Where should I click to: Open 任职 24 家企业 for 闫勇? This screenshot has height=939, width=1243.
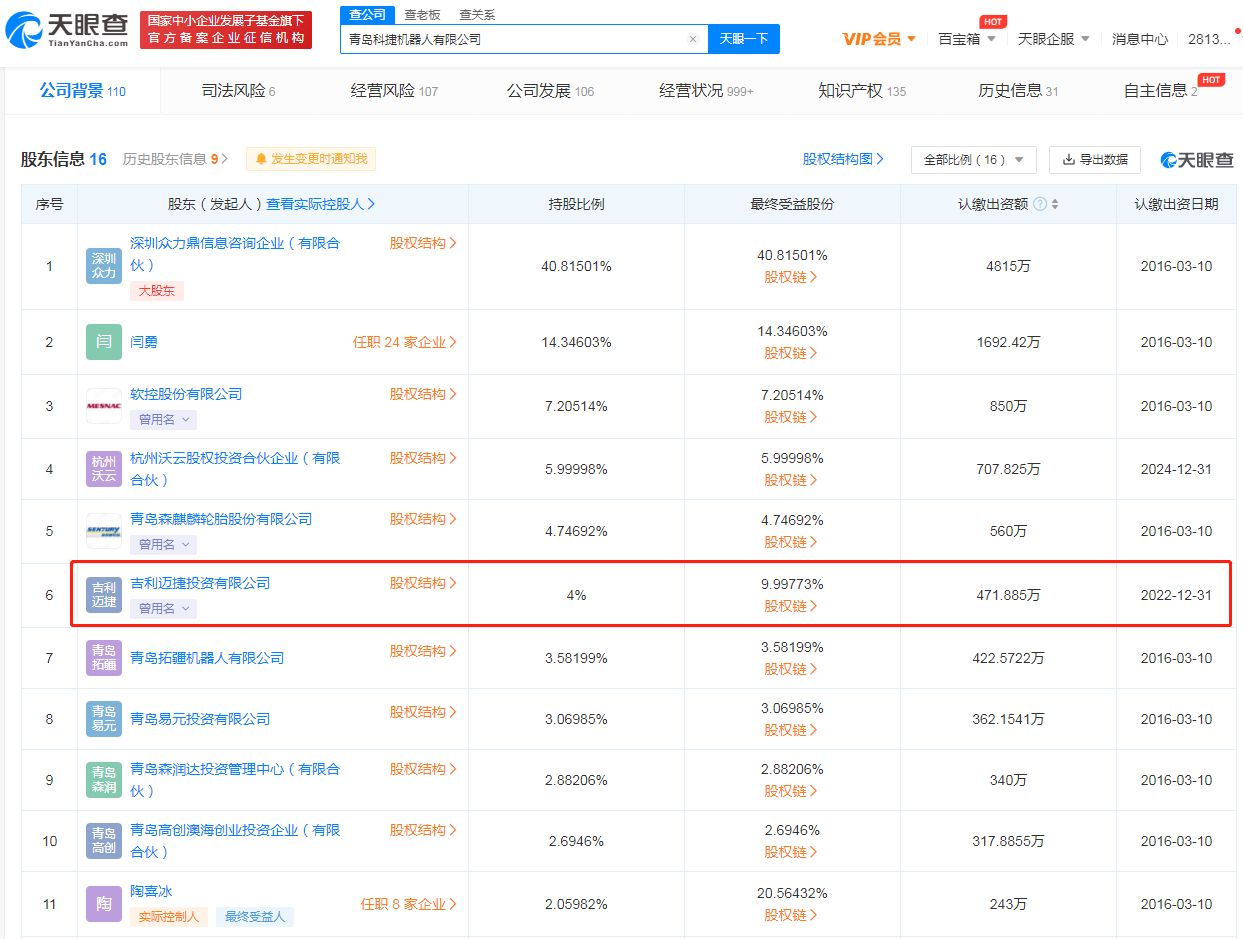click(x=405, y=342)
